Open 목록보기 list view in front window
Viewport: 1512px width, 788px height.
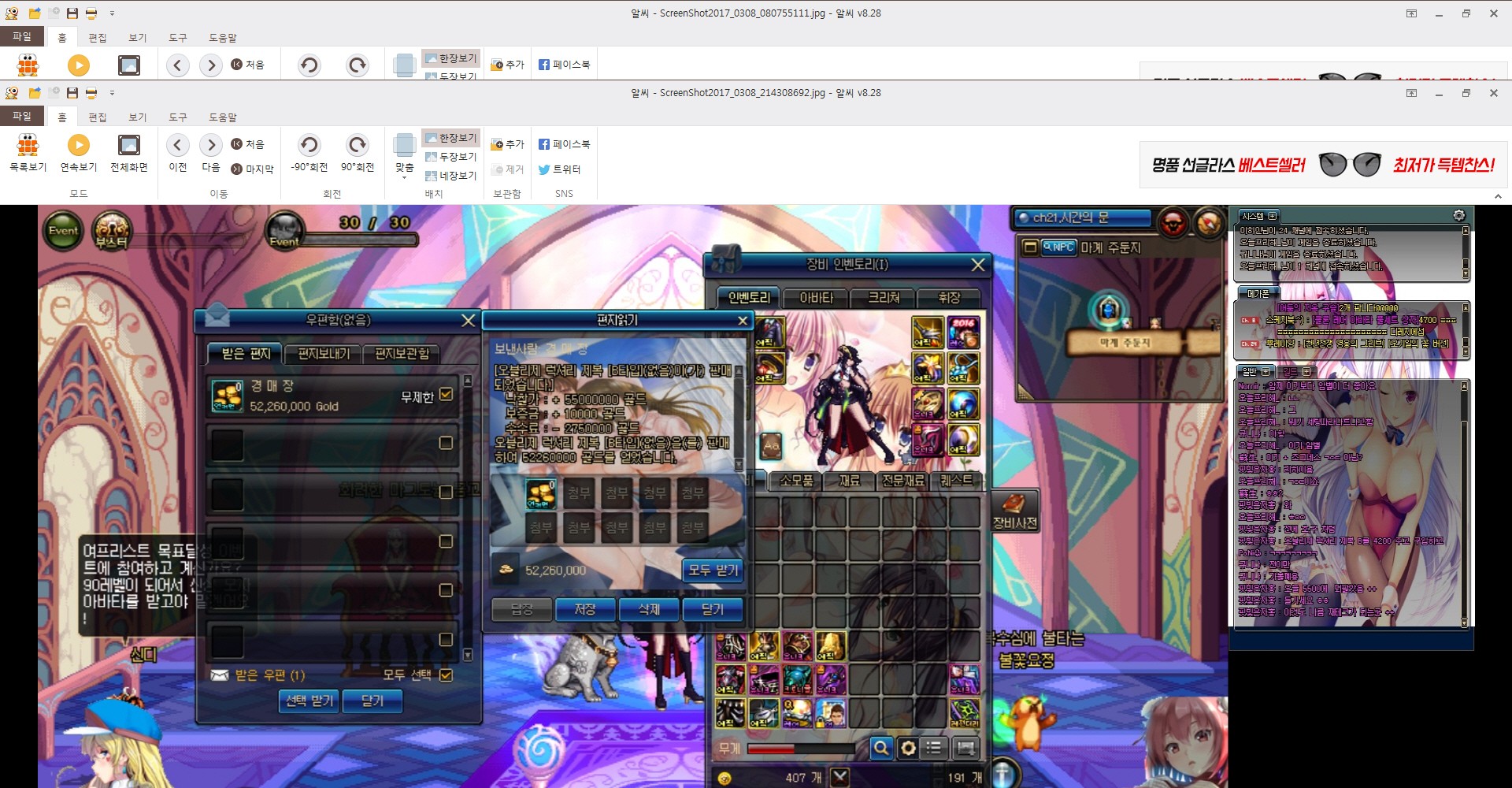coord(28,153)
